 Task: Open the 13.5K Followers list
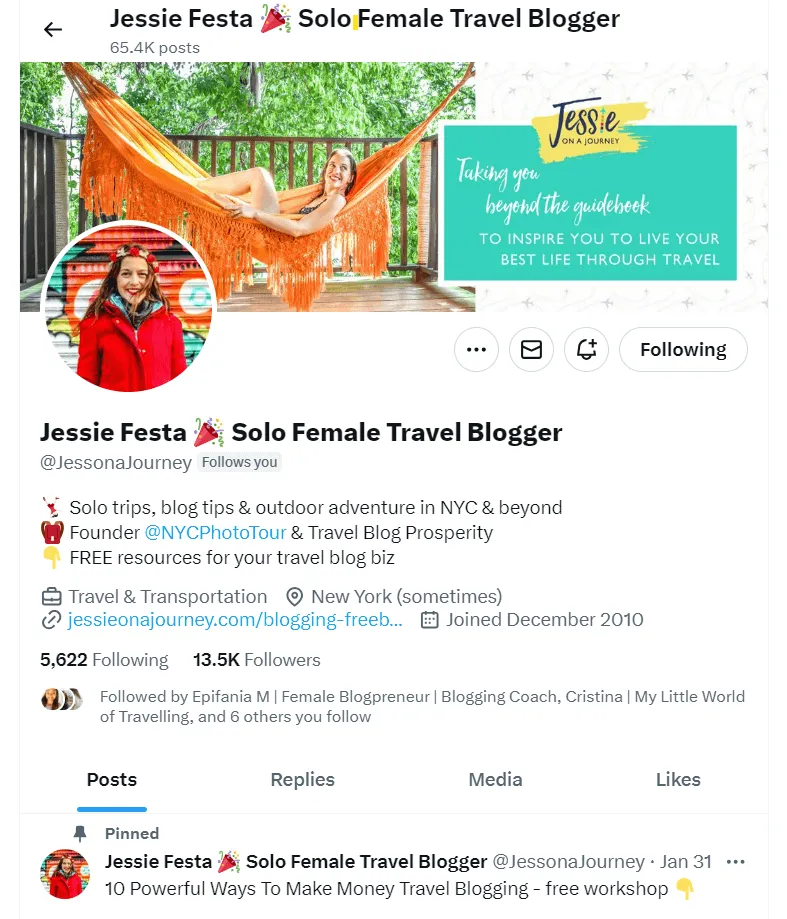pyautogui.click(x=257, y=660)
